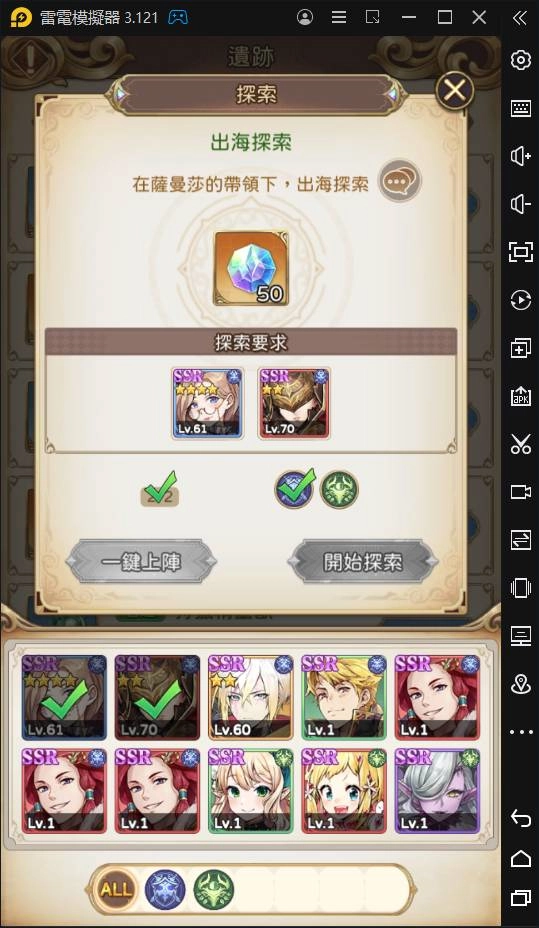Open the location pin icon

tap(520, 684)
